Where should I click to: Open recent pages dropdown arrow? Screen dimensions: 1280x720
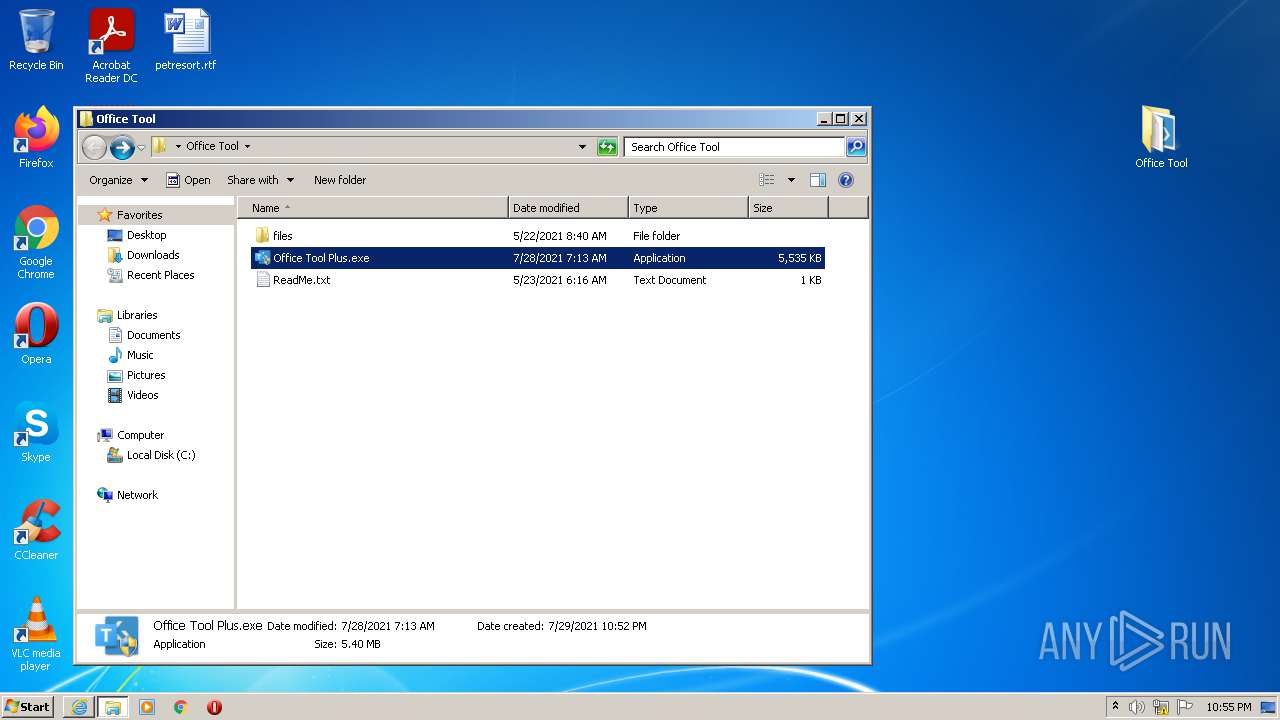(x=141, y=147)
